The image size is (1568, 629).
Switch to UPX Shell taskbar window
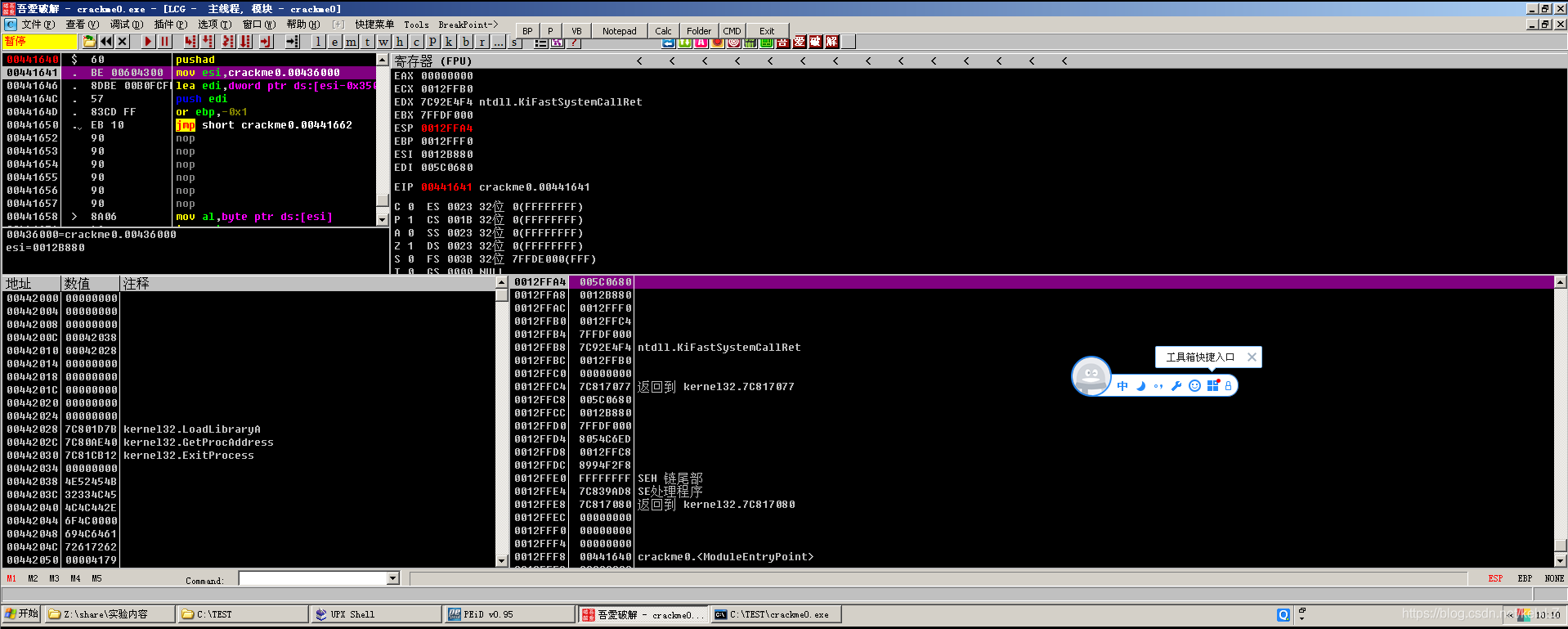[376, 614]
